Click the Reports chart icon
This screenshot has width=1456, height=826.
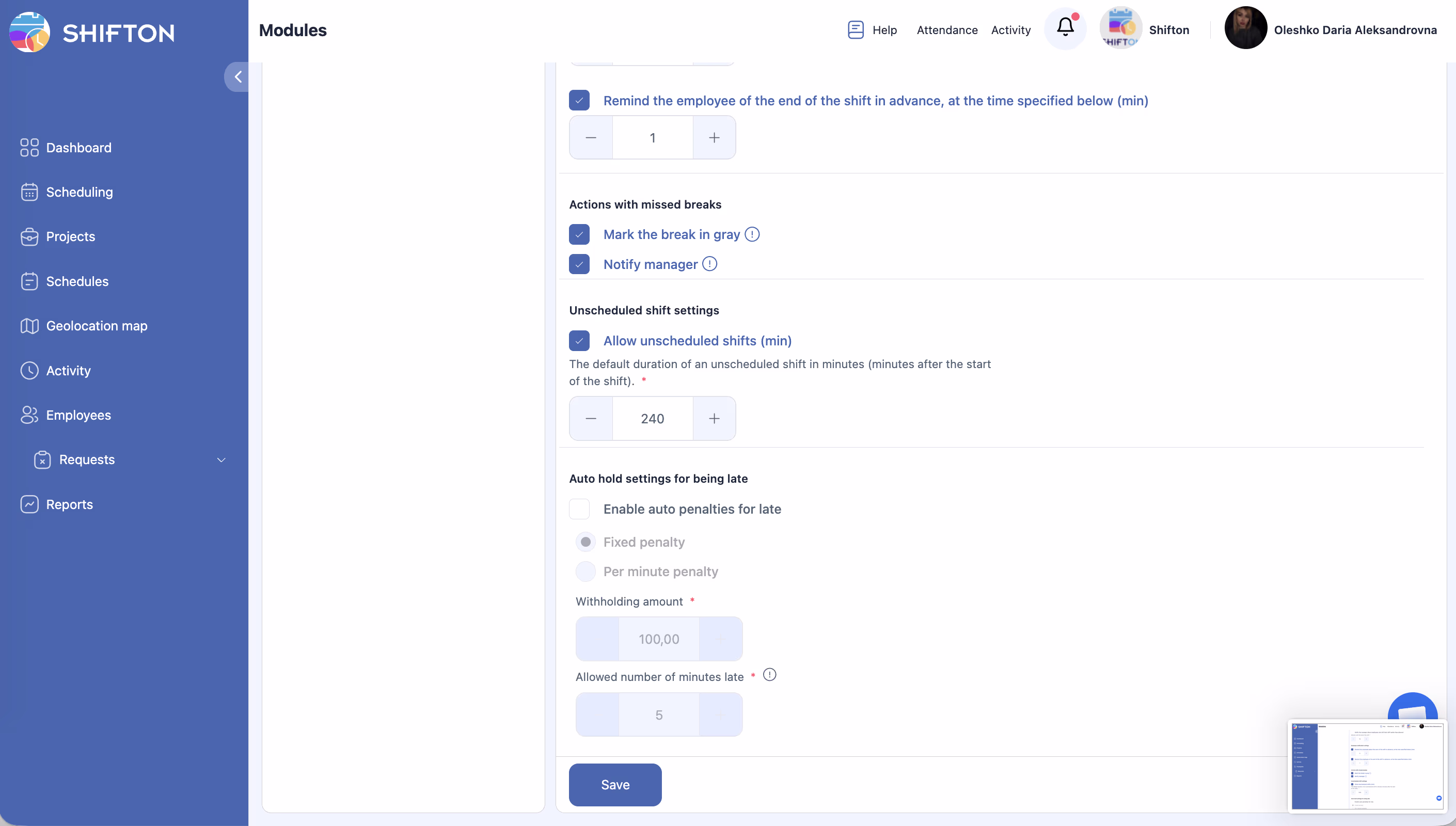click(29, 504)
